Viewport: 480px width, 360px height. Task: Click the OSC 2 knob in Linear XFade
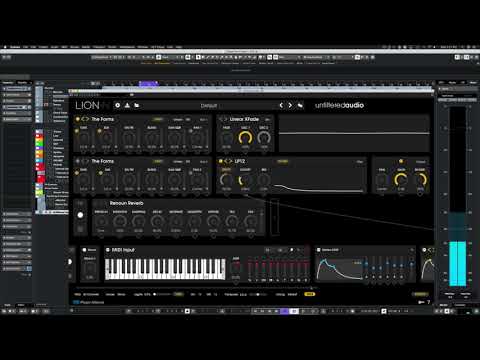point(264,138)
